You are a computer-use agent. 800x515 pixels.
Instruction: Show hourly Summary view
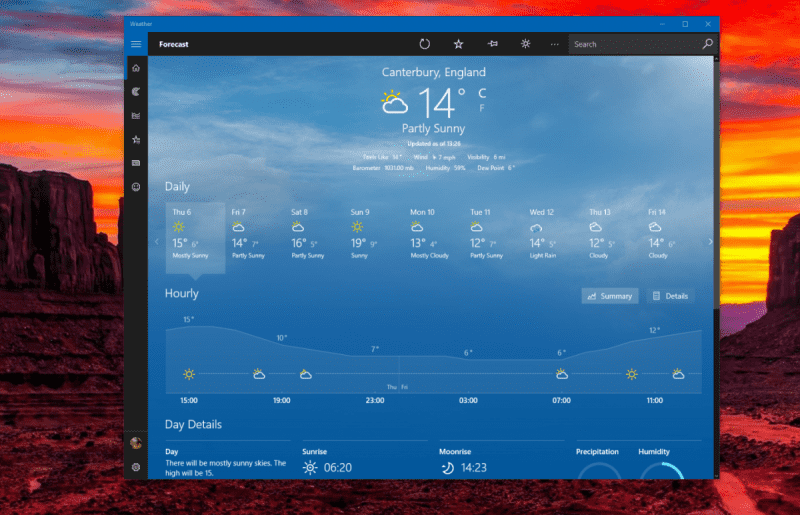(609, 296)
